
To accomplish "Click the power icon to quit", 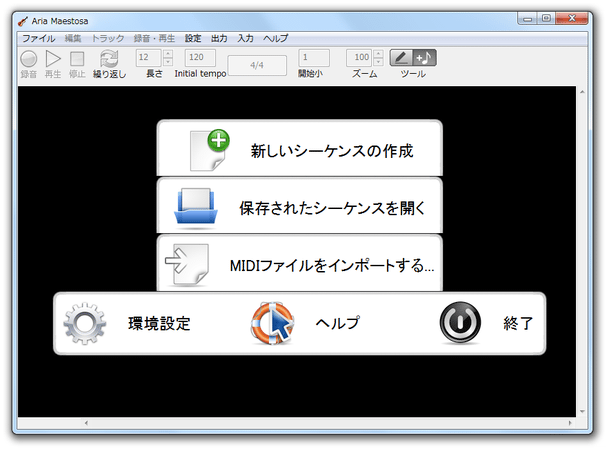I will [460, 323].
